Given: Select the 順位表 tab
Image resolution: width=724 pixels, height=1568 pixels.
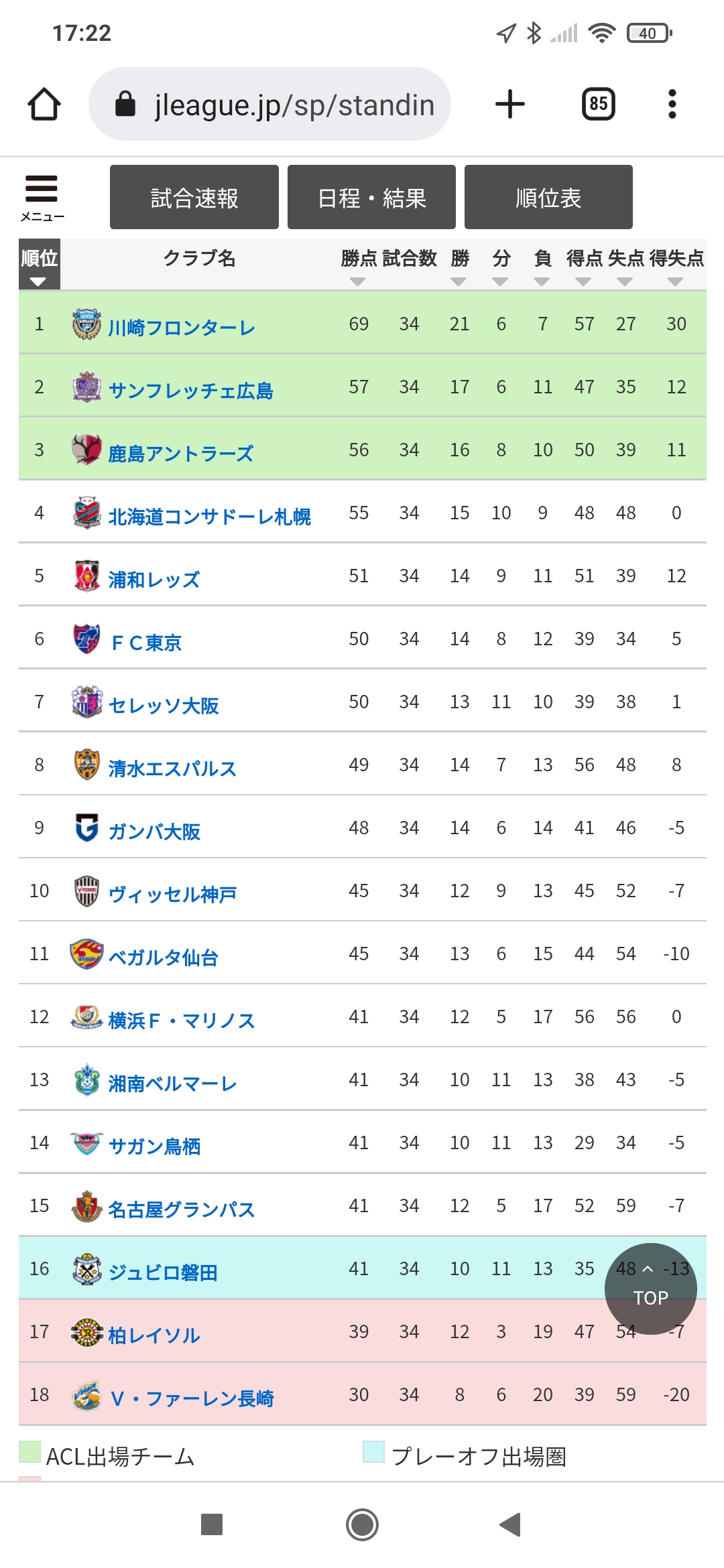Looking at the screenshot, I should tap(548, 197).
